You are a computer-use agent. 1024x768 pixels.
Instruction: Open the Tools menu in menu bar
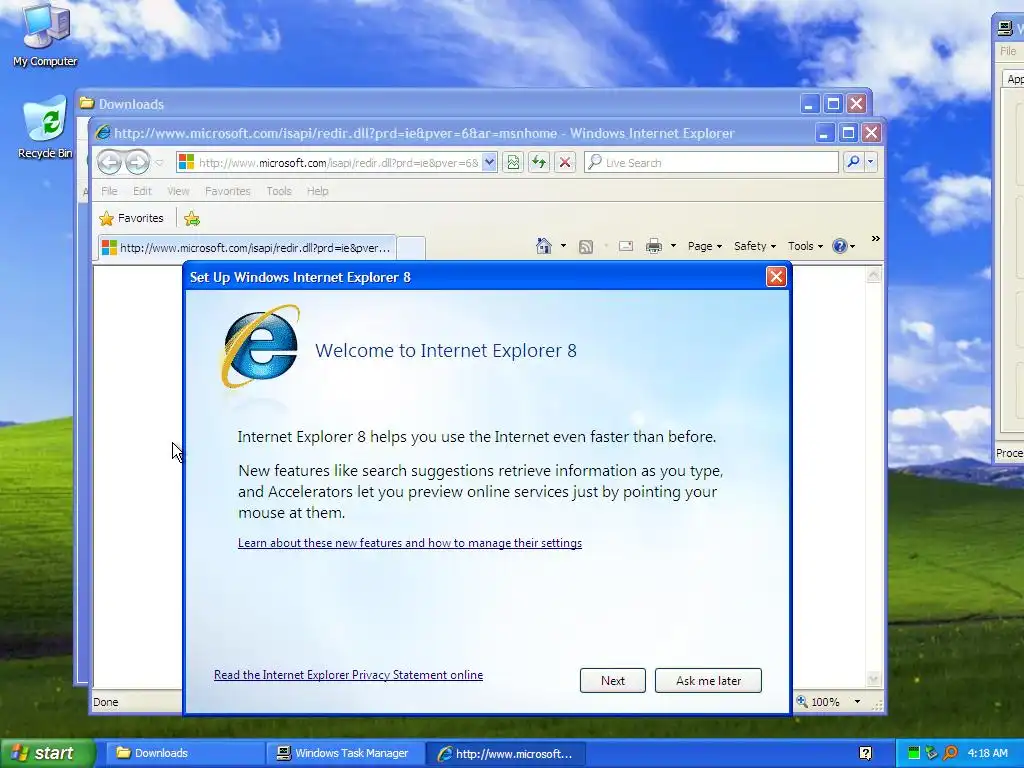(278, 191)
